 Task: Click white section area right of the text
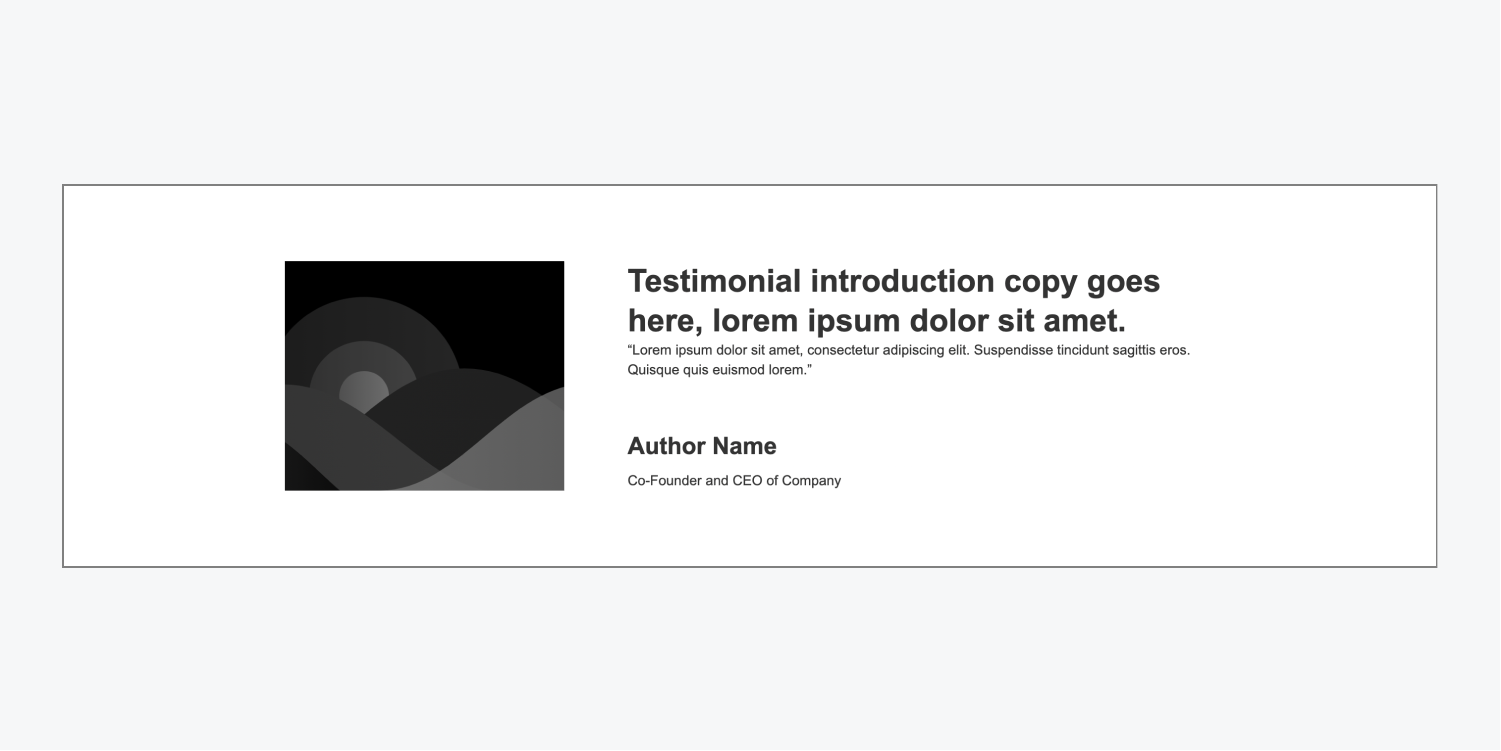(1320, 376)
